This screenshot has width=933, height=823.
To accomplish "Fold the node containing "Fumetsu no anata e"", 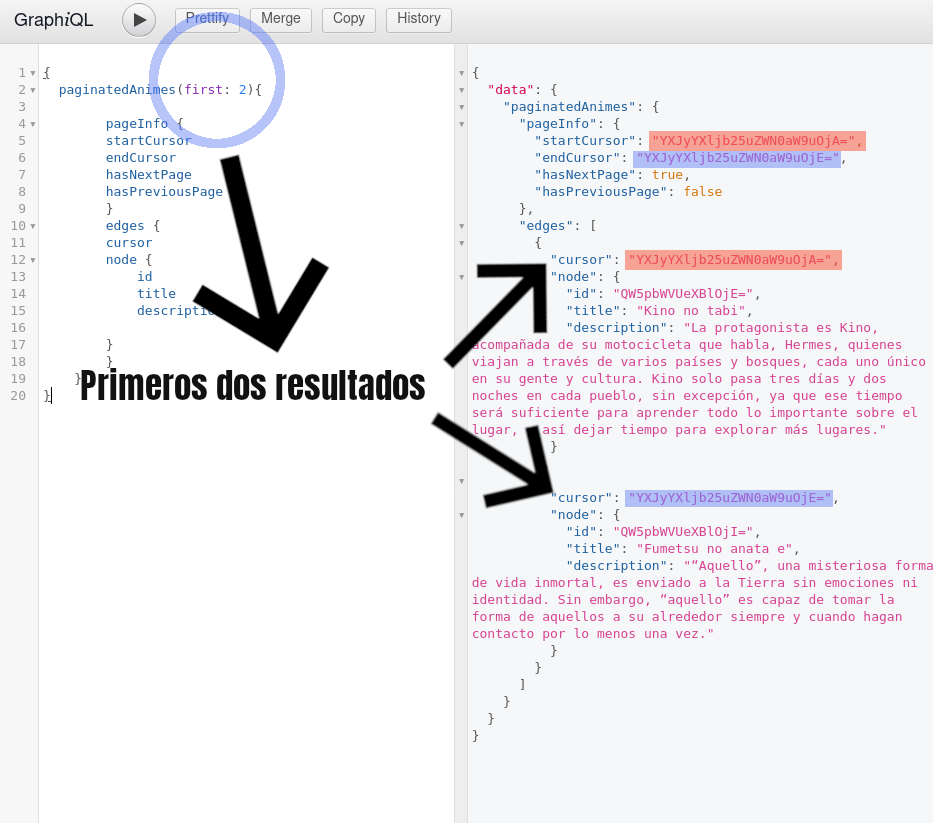I will pyautogui.click(x=461, y=515).
